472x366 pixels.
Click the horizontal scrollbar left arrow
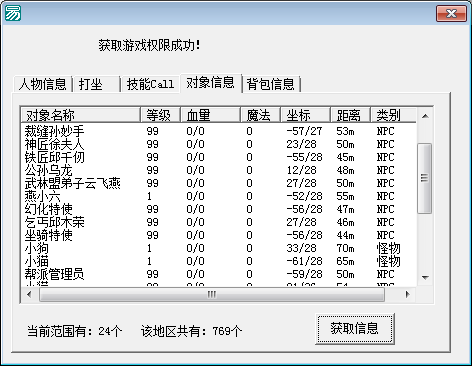click(x=29, y=295)
